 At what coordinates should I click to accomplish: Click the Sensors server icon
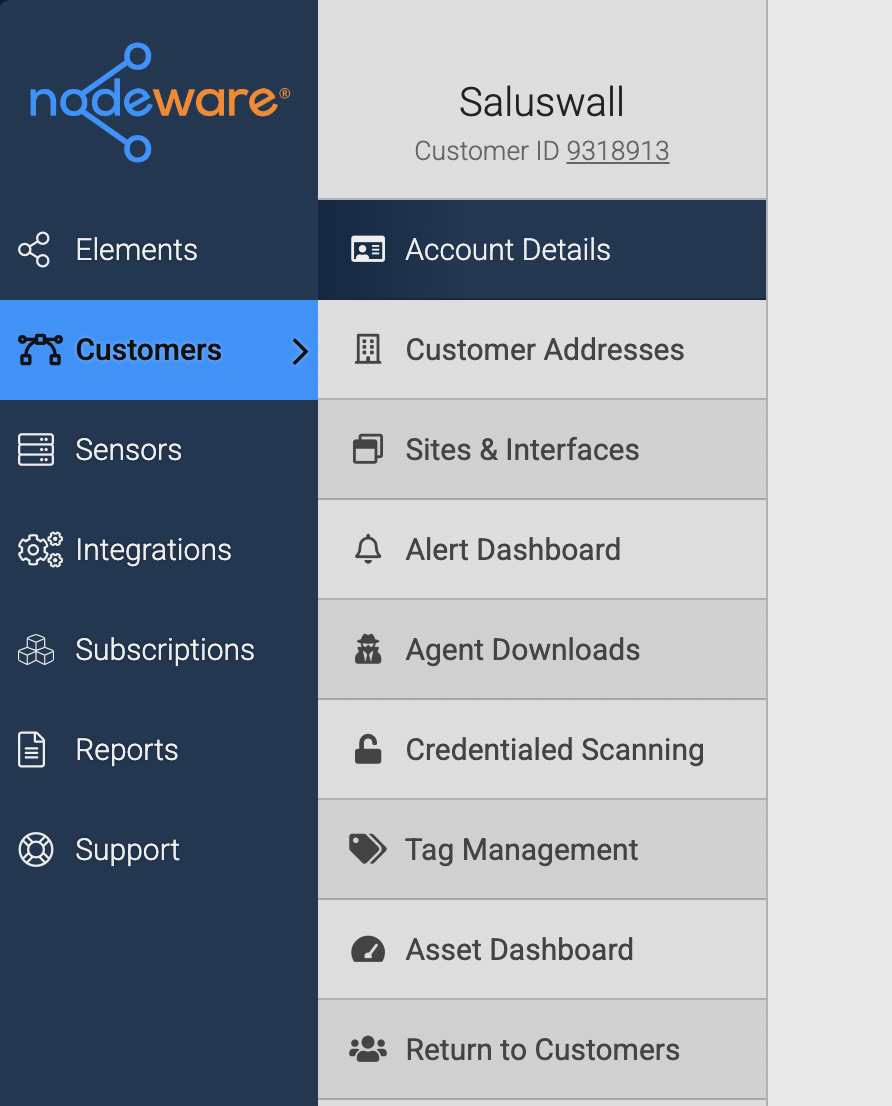[36, 450]
